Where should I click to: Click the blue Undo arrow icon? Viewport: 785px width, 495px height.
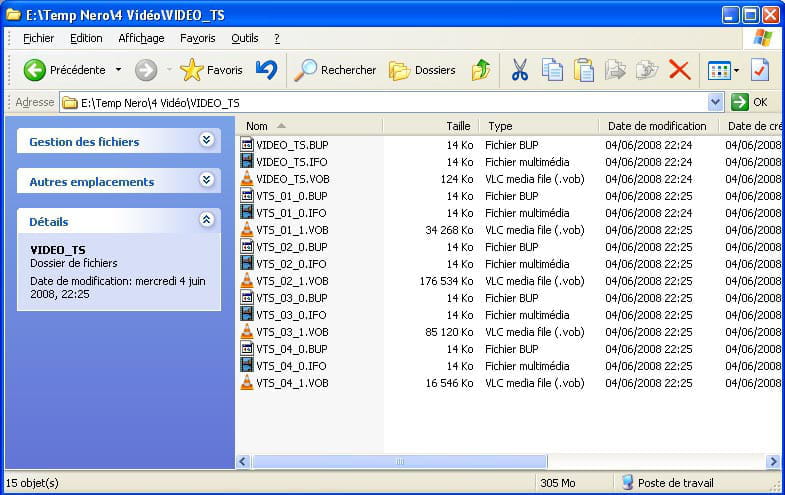click(x=266, y=70)
